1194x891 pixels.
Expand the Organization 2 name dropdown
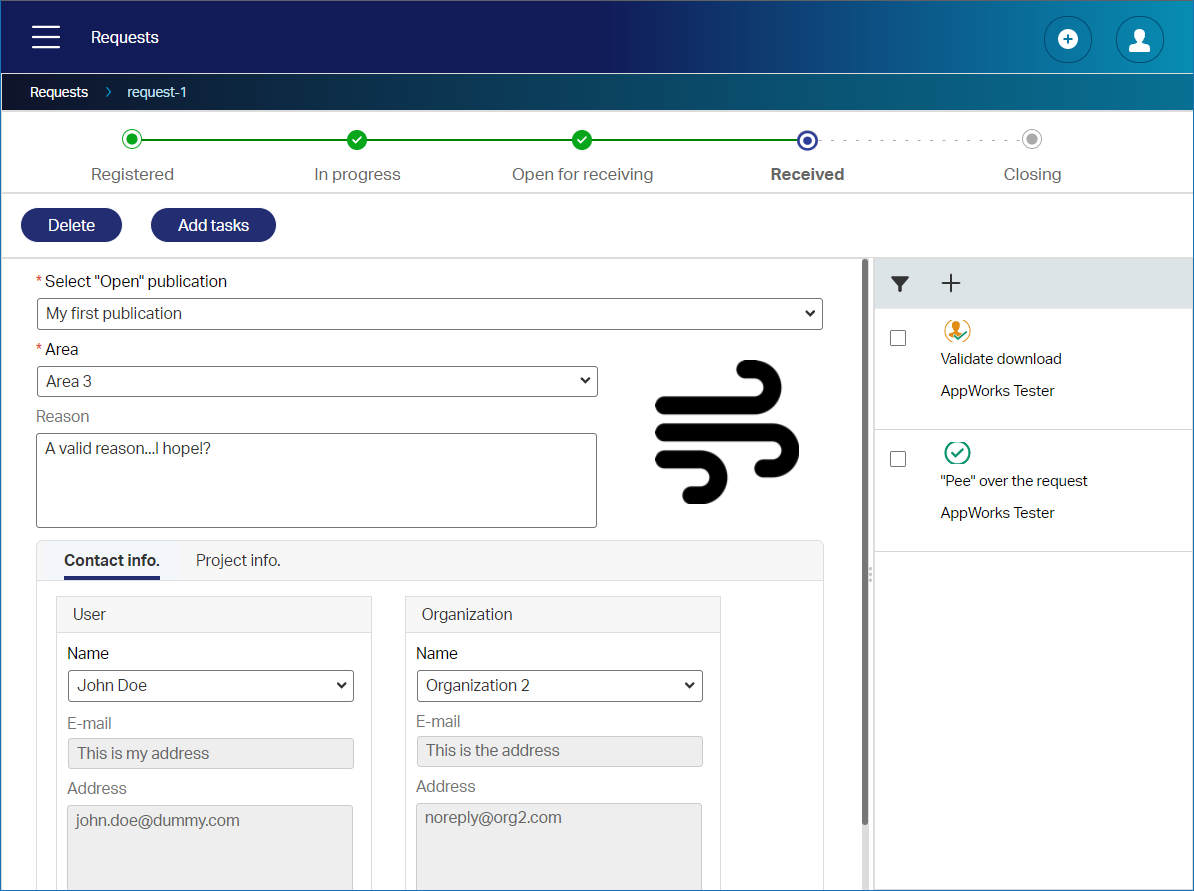[x=559, y=686]
